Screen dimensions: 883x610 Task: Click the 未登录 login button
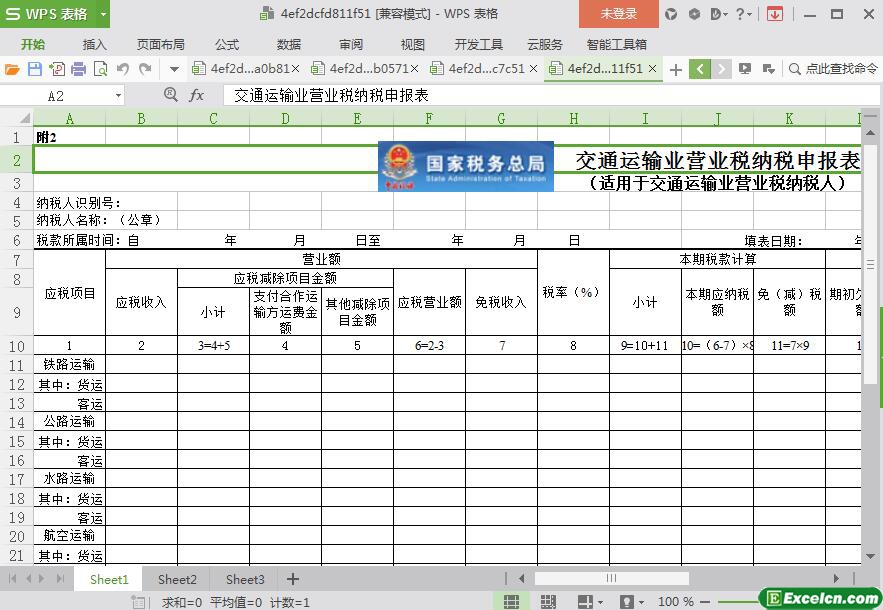coord(618,14)
